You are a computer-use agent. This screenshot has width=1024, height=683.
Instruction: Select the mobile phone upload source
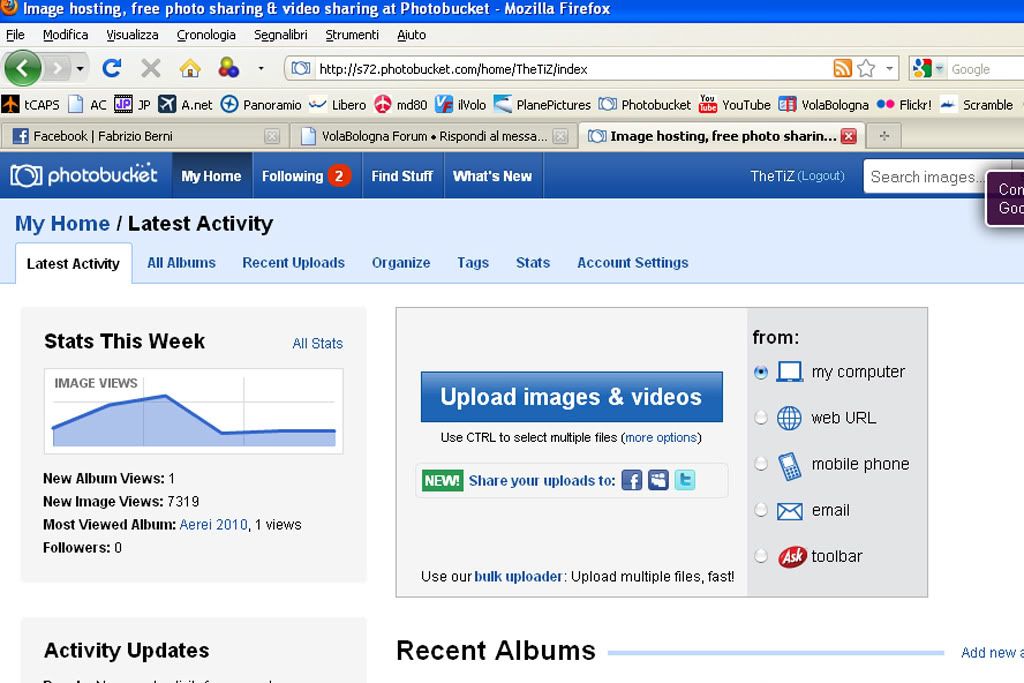[x=761, y=464]
